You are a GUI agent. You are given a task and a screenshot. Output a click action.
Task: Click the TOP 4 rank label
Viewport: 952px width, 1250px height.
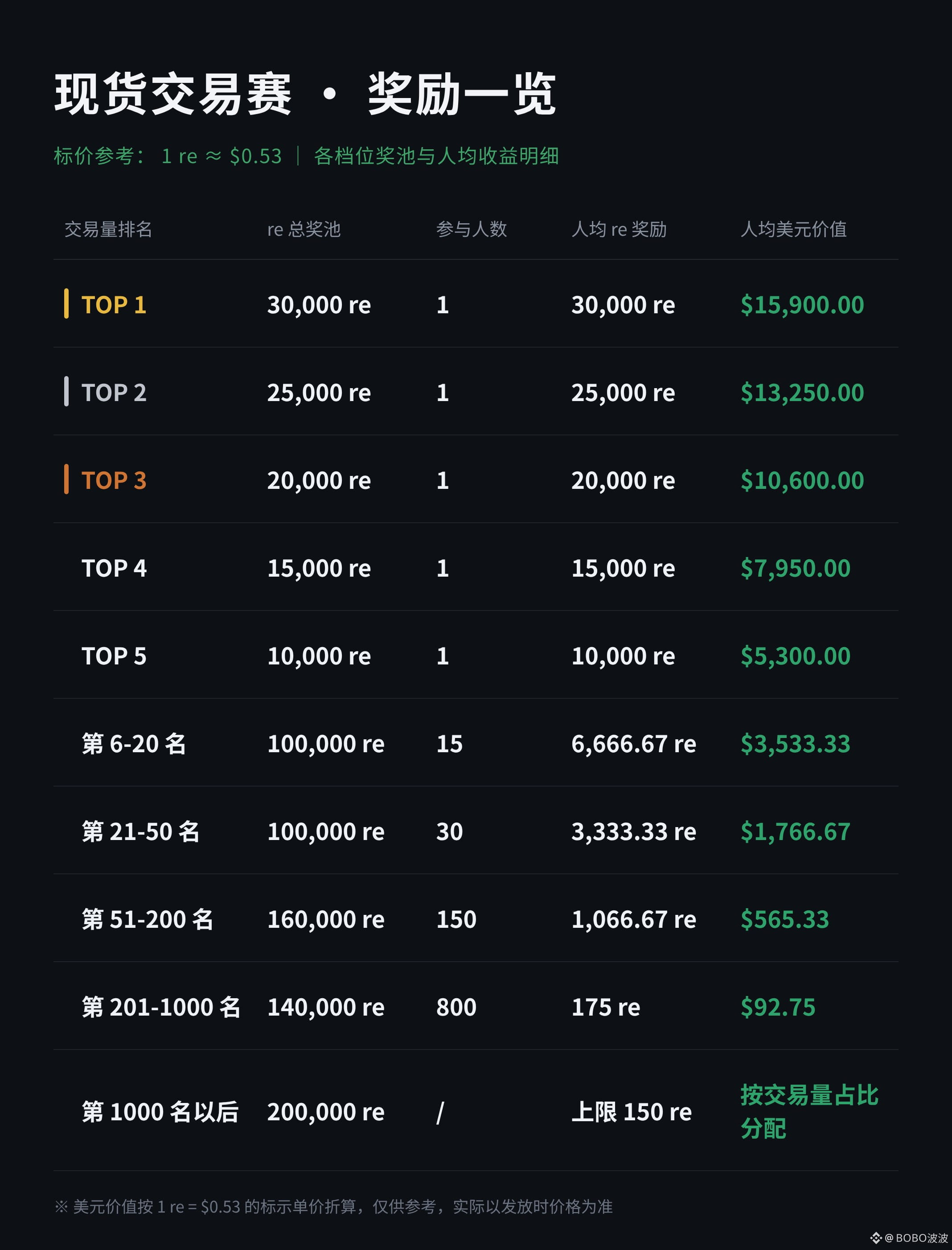tap(114, 568)
